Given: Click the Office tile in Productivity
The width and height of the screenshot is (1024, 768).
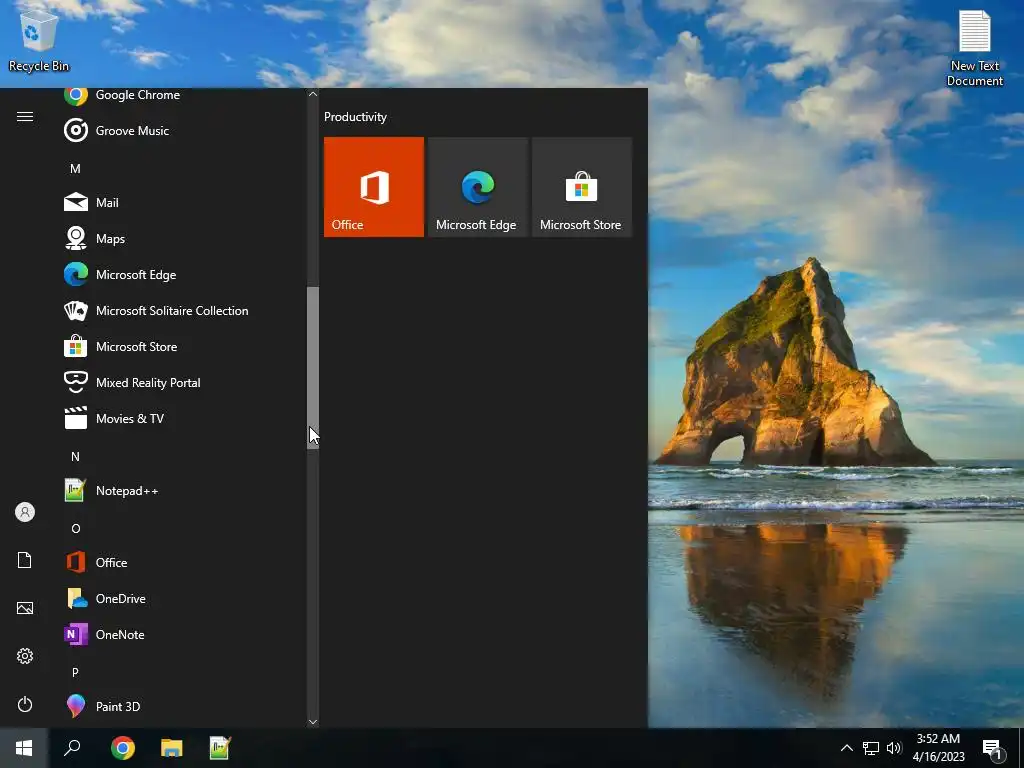Looking at the screenshot, I should click(374, 187).
